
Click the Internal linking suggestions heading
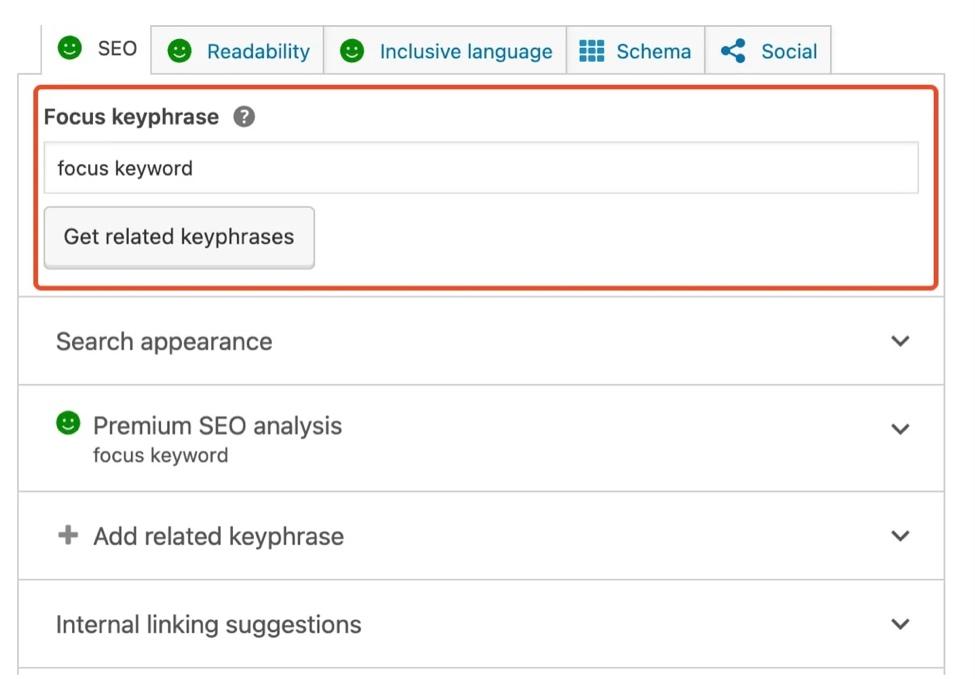pyautogui.click(x=208, y=625)
